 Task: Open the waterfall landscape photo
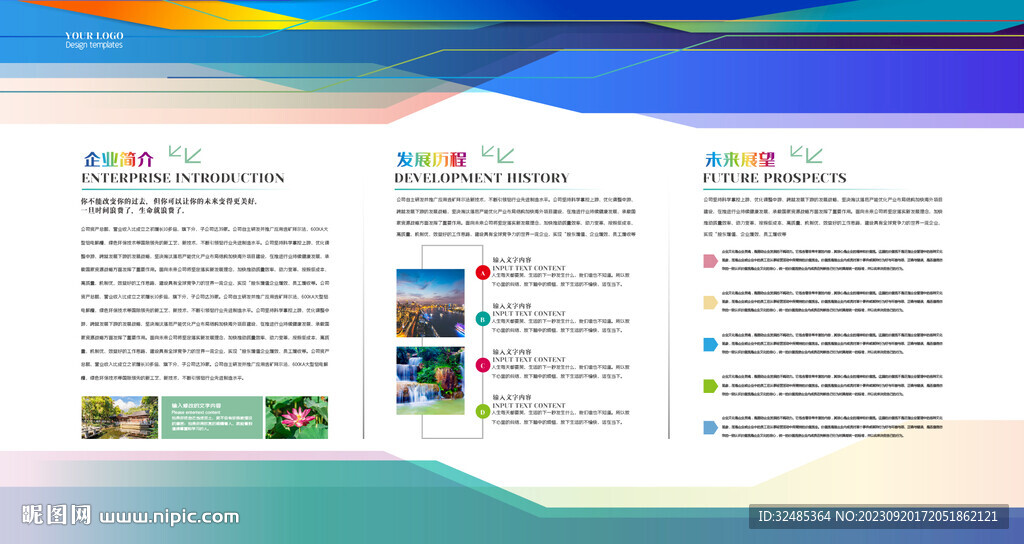tap(430, 380)
